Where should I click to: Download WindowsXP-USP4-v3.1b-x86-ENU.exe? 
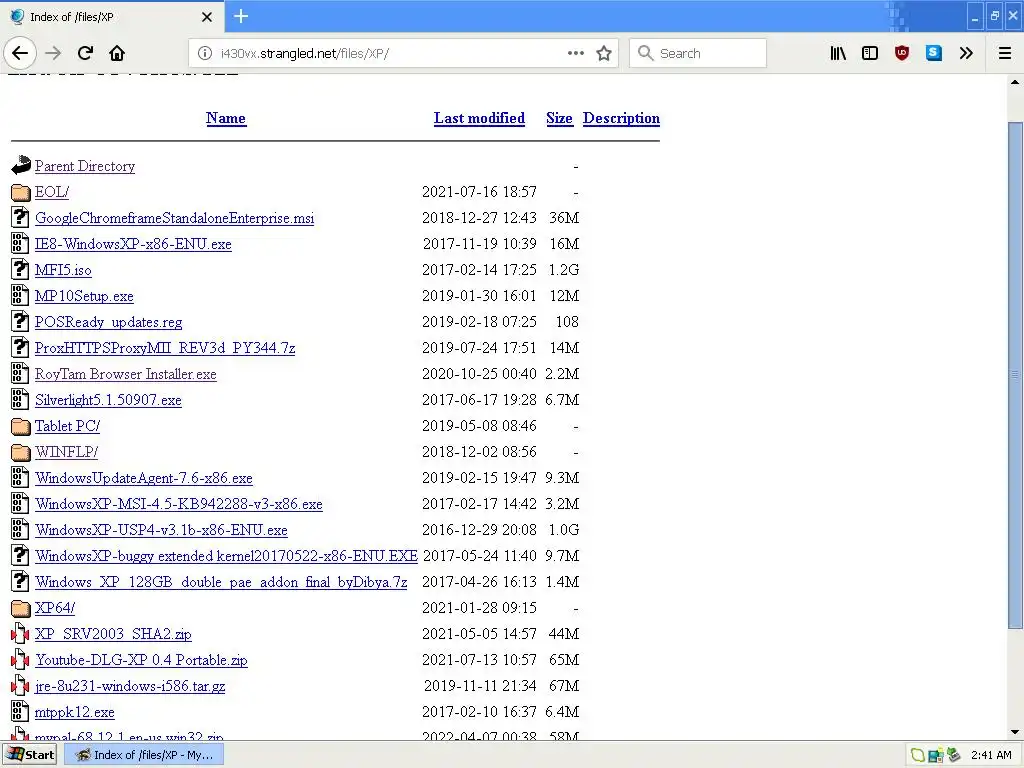pos(161,530)
